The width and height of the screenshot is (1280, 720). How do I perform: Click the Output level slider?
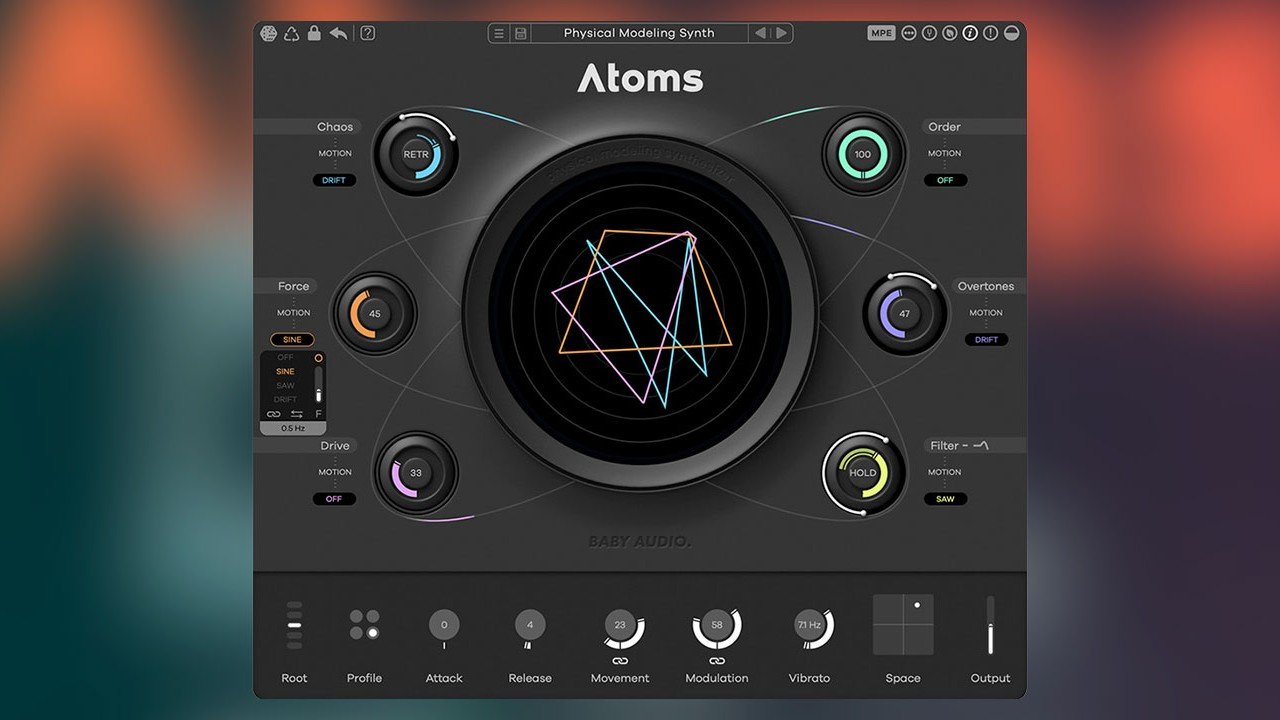coord(990,625)
